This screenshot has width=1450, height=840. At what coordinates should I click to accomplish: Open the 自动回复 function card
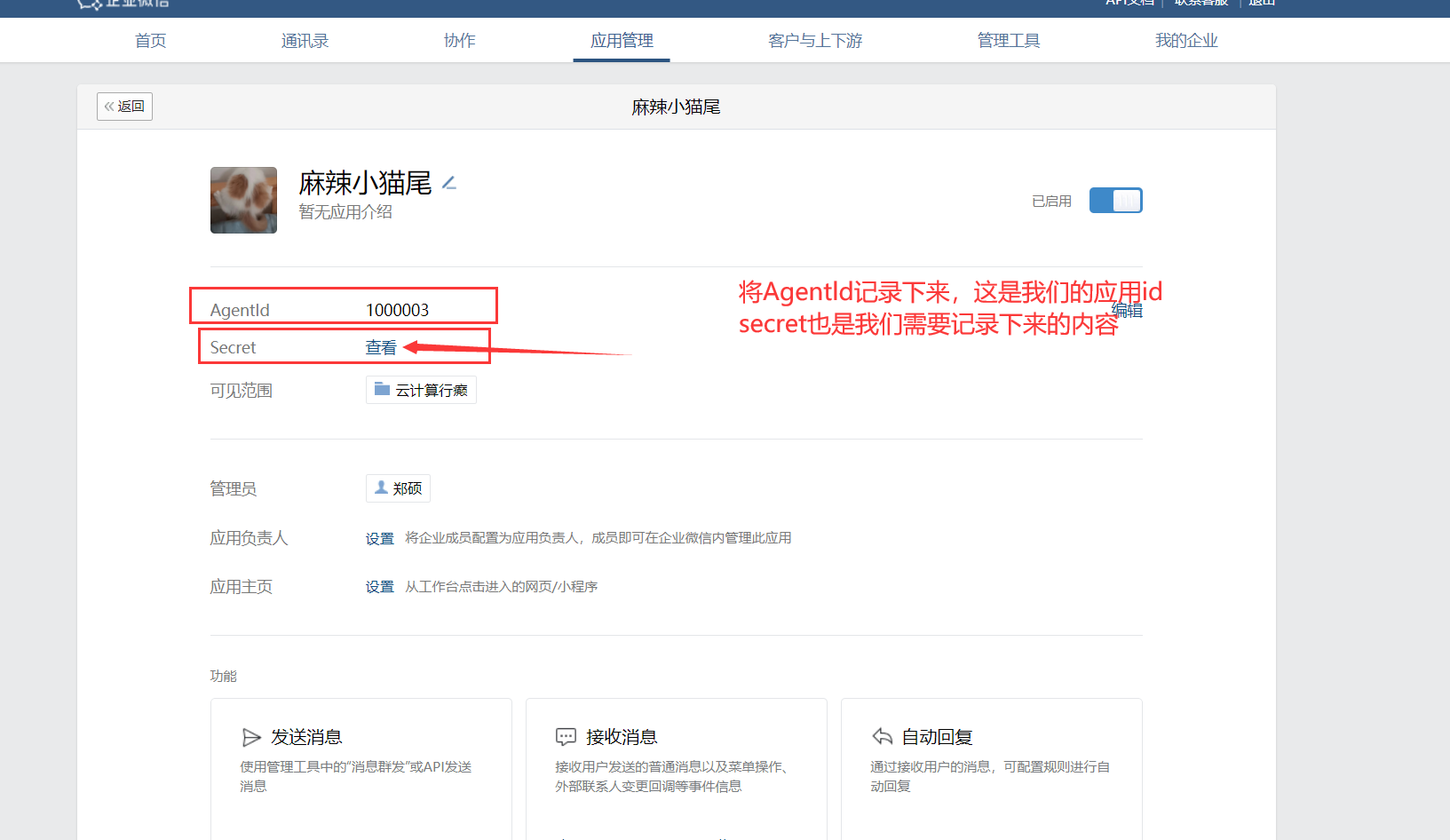(x=992, y=769)
